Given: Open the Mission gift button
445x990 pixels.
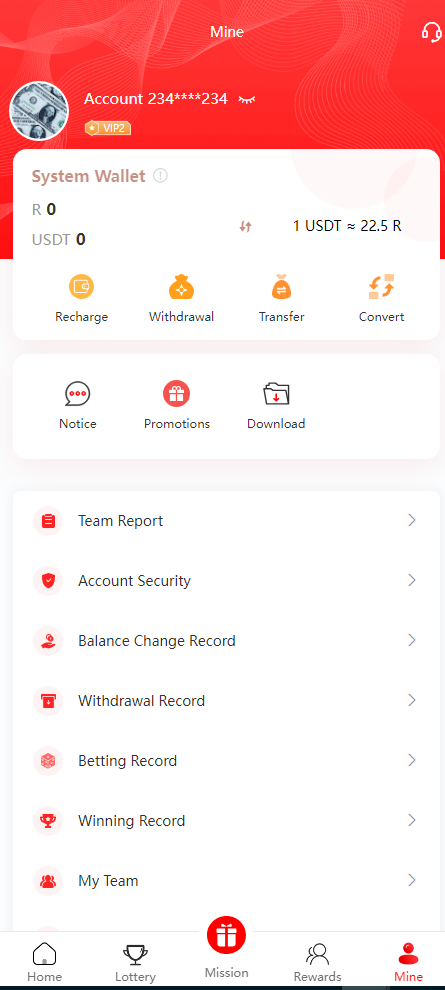Looking at the screenshot, I should coord(227,936).
